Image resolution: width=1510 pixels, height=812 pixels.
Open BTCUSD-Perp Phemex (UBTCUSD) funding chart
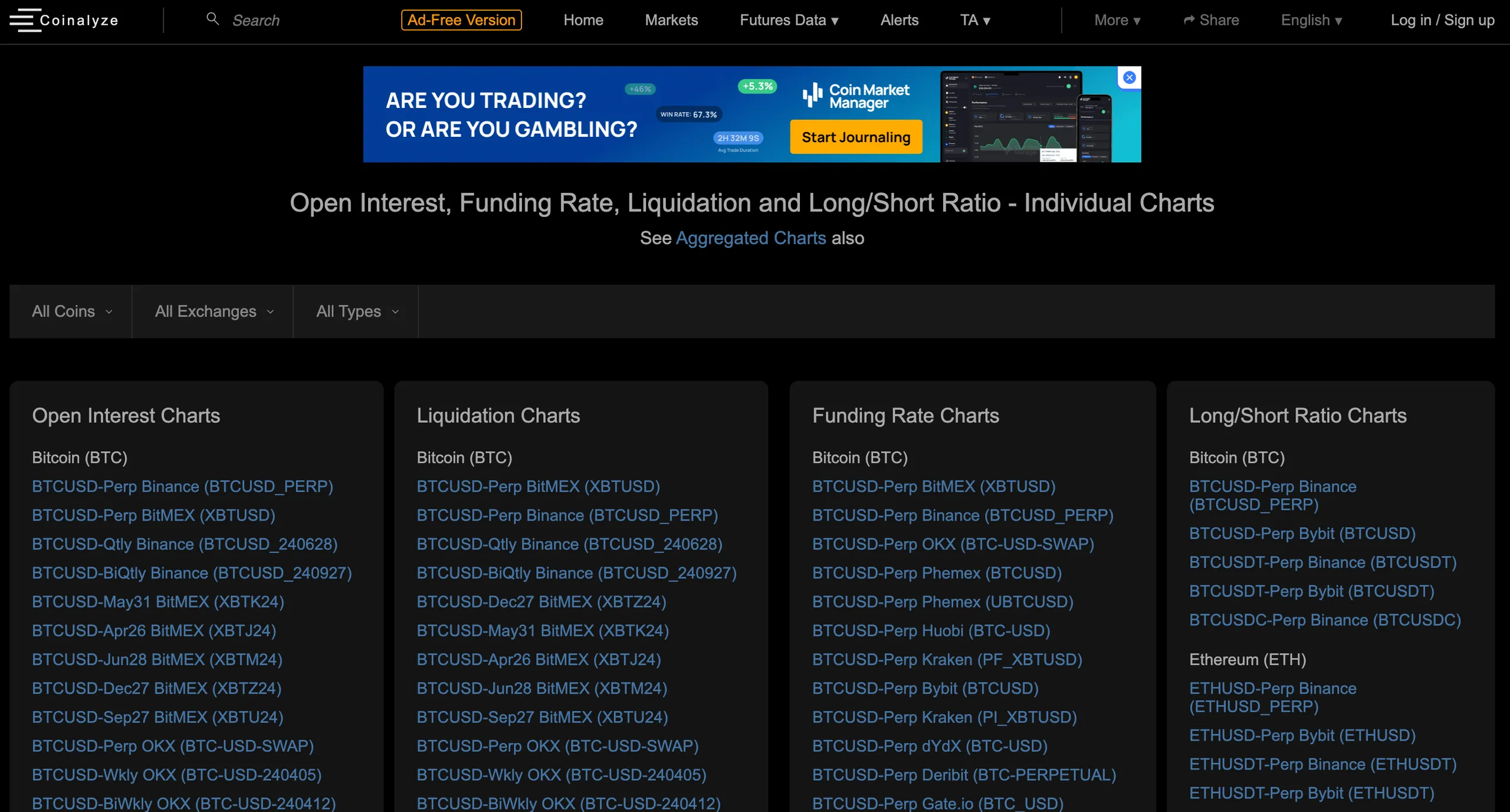943,602
